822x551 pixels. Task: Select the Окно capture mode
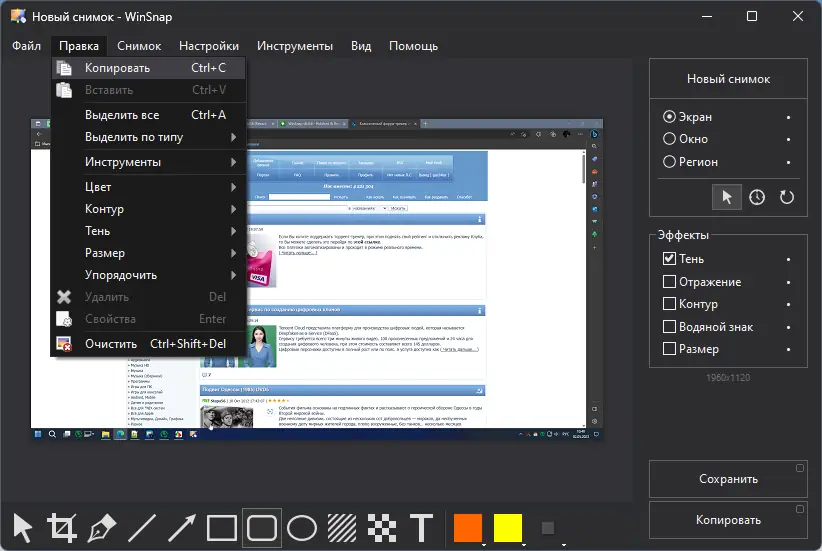[685, 139]
